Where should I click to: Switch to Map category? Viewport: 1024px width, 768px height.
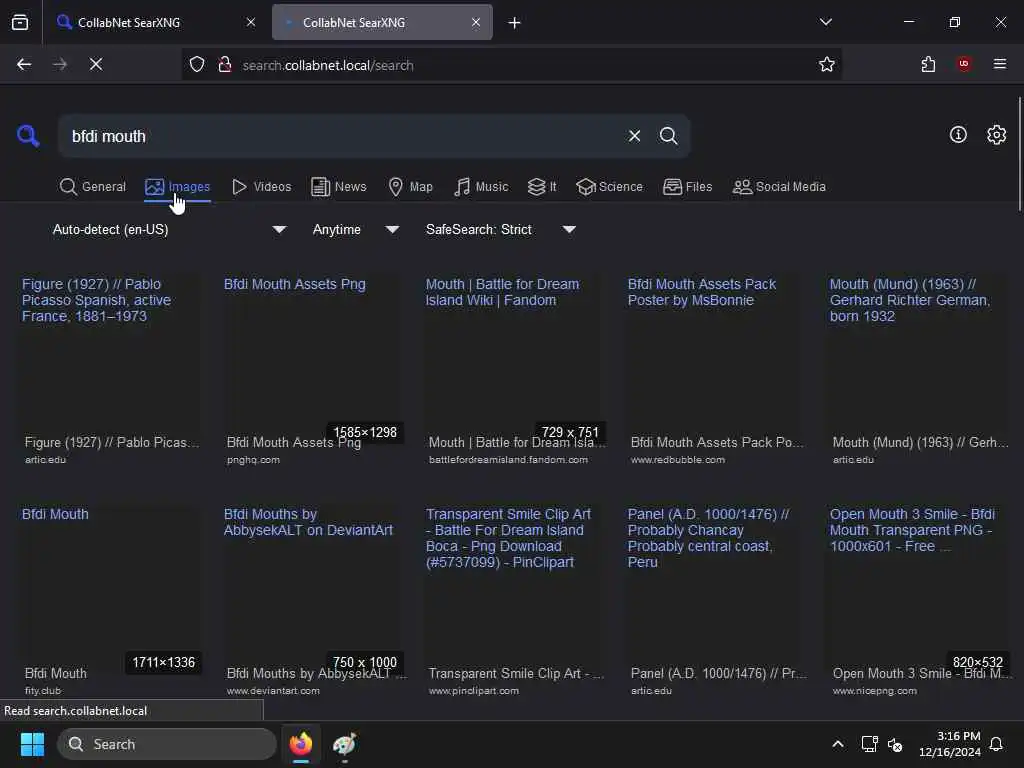pyautogui.click(x=410, y=187)
